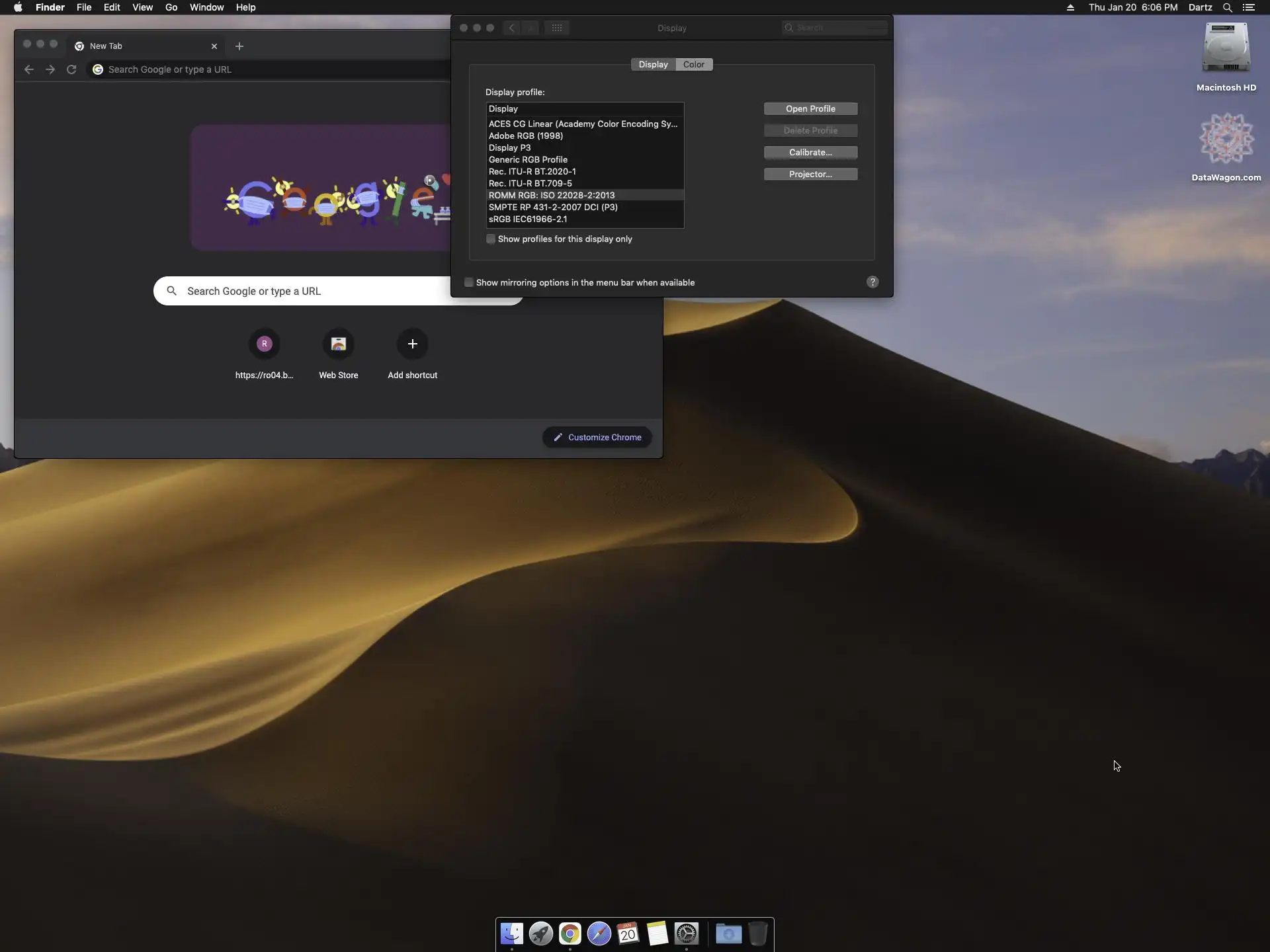Select sRGB IEC61966-2.1 profile
This screenshot has width=1270, height=952.
click(x=527, y=219)
